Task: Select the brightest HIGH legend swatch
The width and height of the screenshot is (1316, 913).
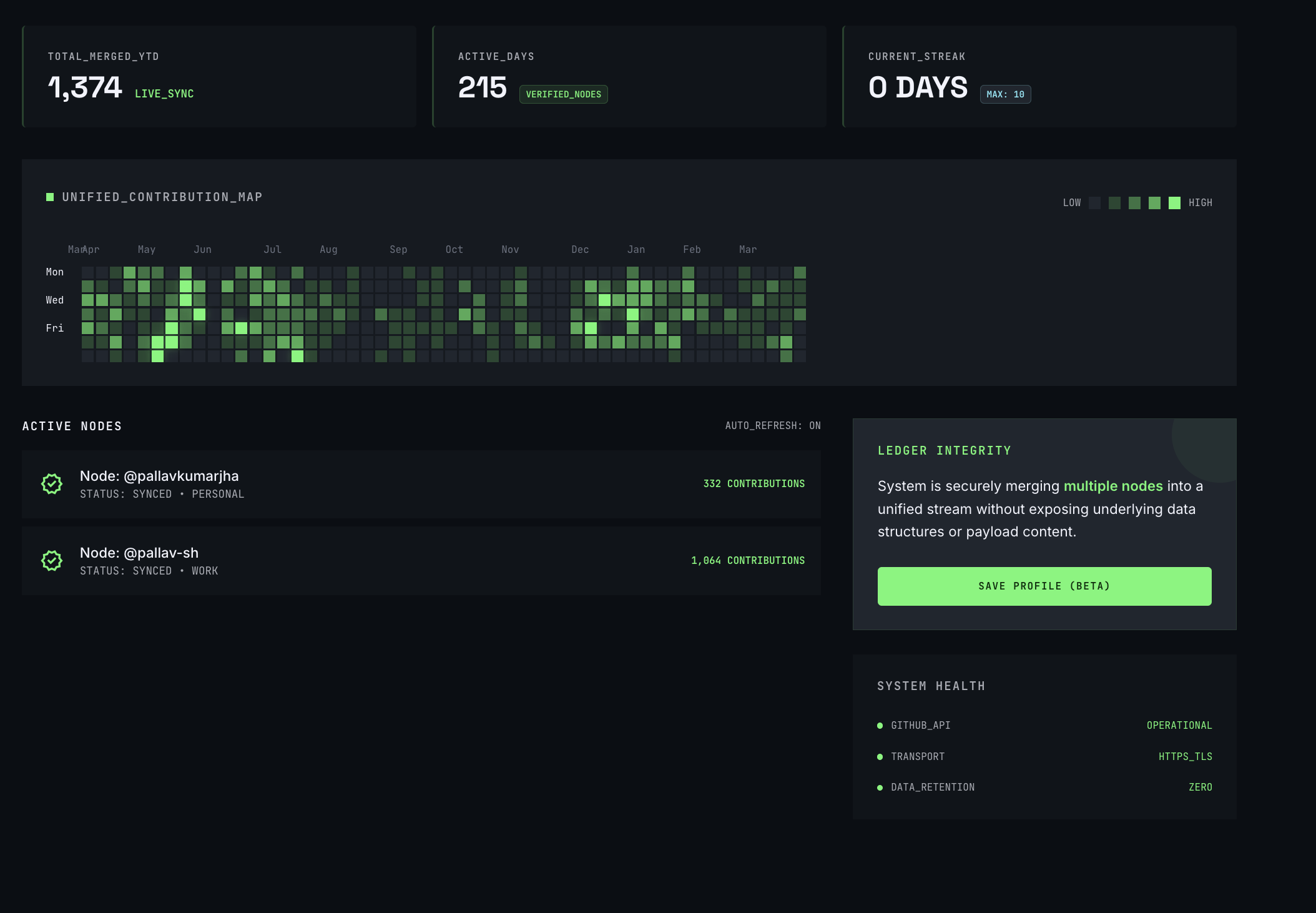Action: click(1174, 203)
